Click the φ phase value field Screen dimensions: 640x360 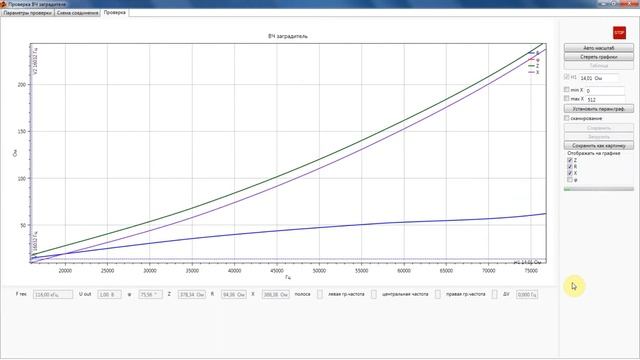(x=151, y=294)
